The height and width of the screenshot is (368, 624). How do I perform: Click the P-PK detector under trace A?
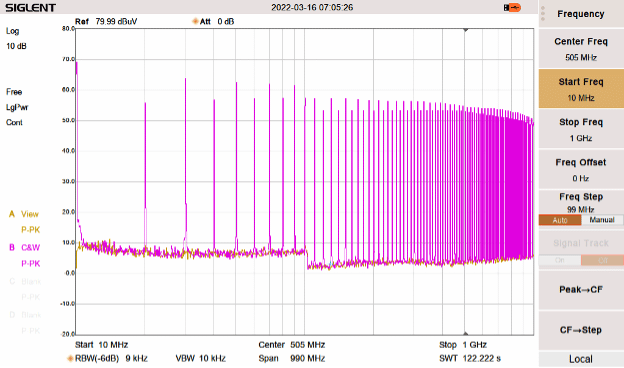click(31, 230)
